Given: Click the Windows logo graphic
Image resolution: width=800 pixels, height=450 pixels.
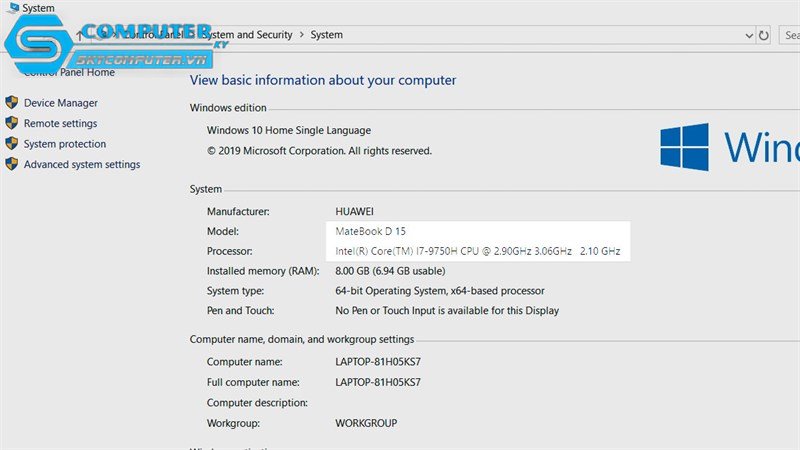Looking at the screenshot, I should (684, 147).
